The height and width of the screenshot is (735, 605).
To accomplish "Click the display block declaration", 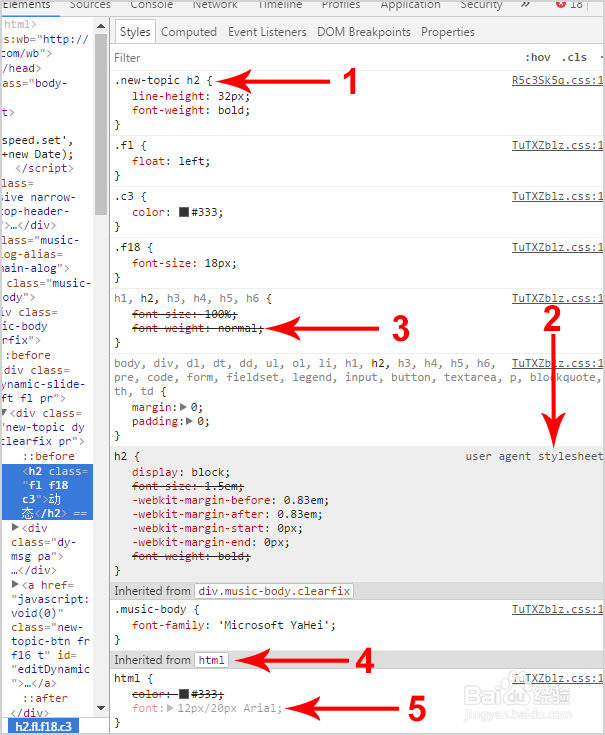I will coord(181,472).
